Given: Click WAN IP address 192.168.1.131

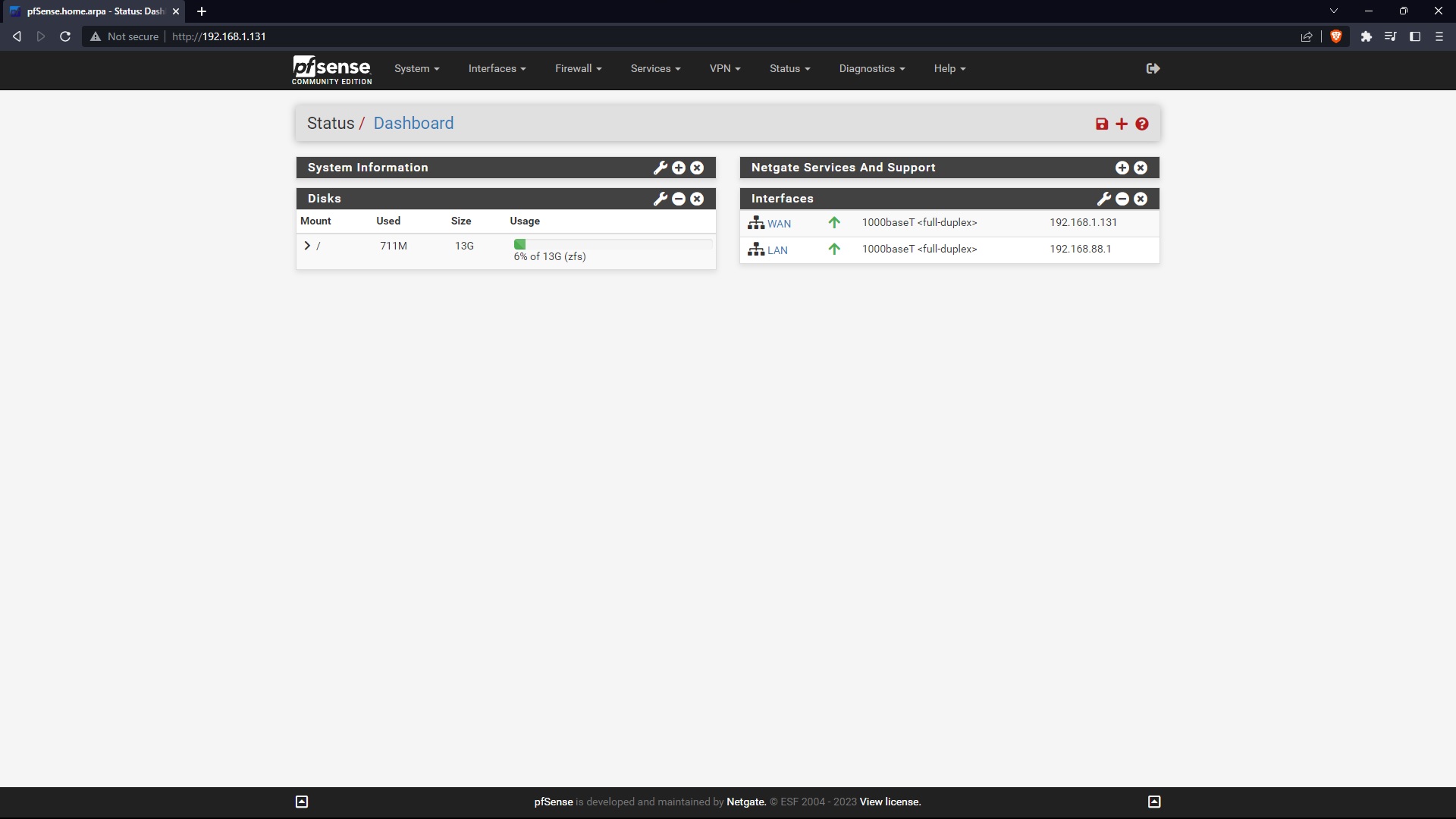Looking at the screenshot, I should [x=1083, y=222].
